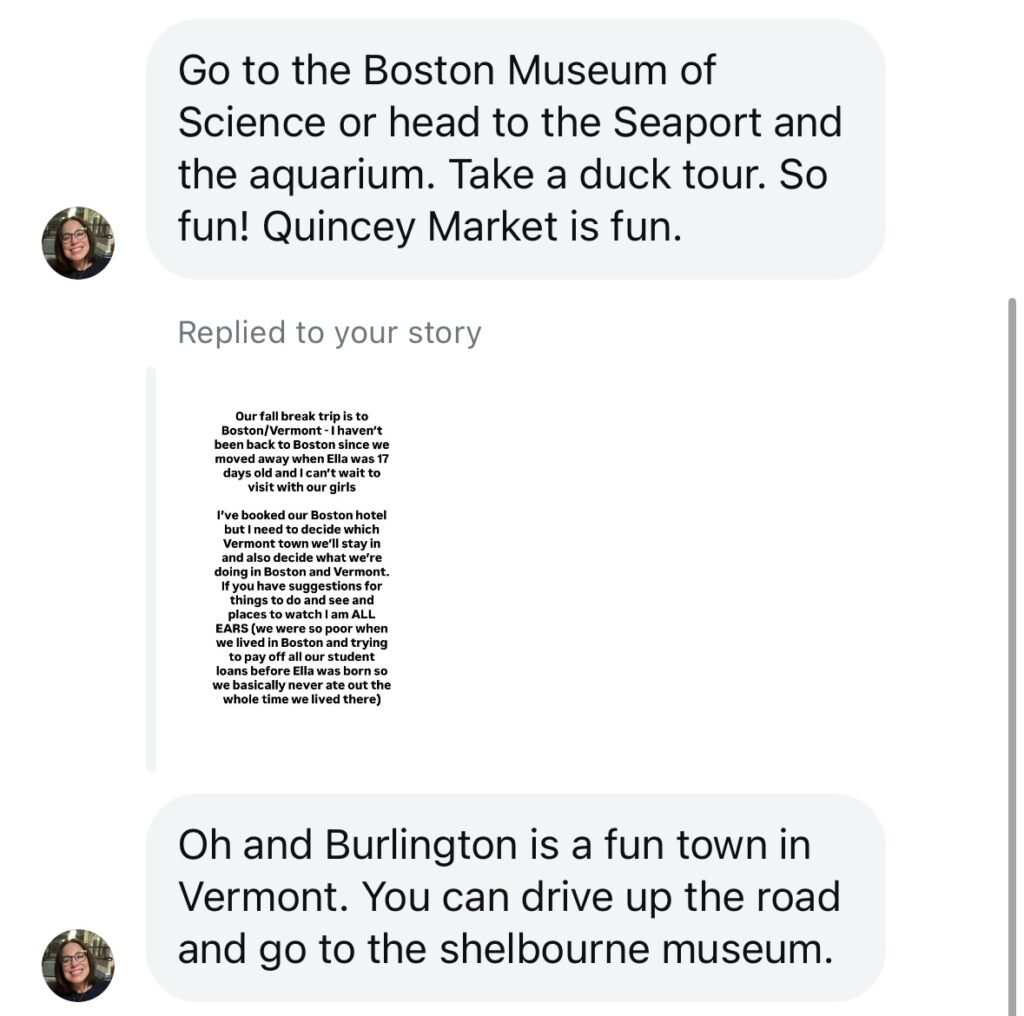Click "Go to the Boston Museum of" line

click(447, 71)
